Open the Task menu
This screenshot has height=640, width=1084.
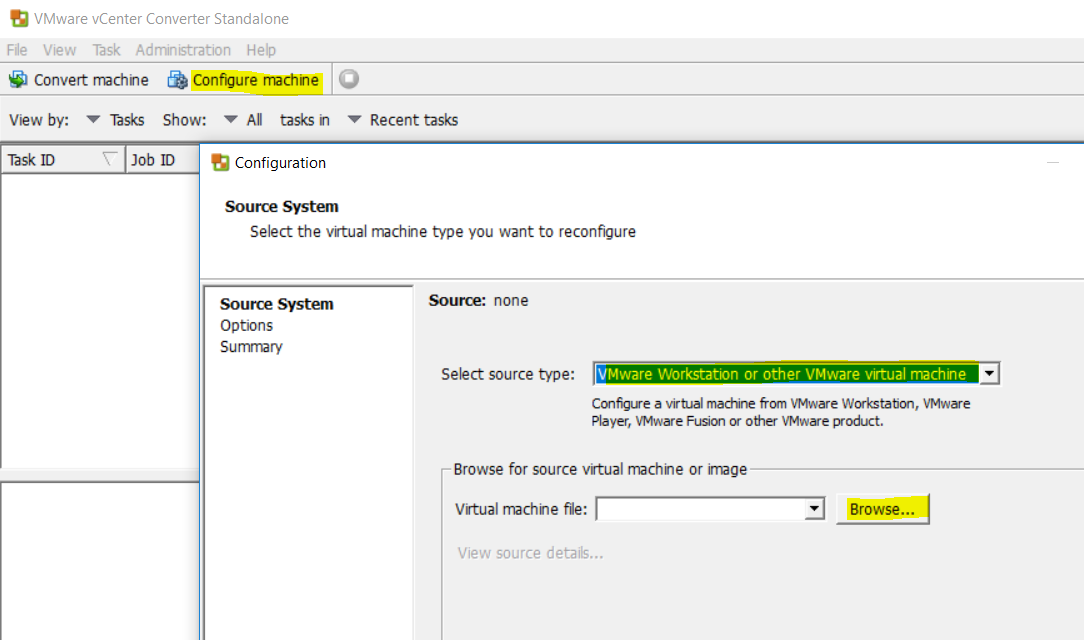[106, 50]
